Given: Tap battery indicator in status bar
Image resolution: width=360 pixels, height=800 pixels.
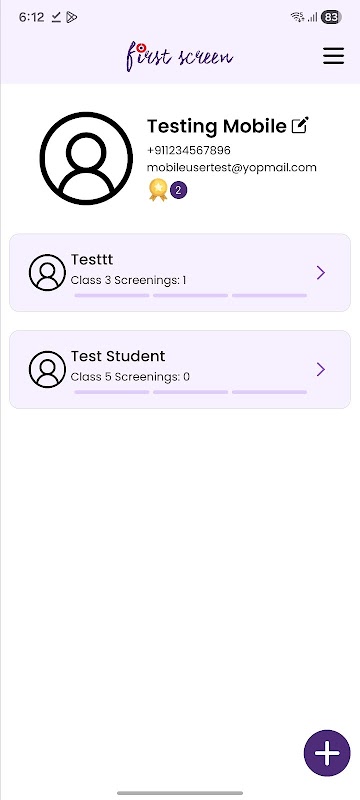Looking at the screenshot, I should click(331, 17).
